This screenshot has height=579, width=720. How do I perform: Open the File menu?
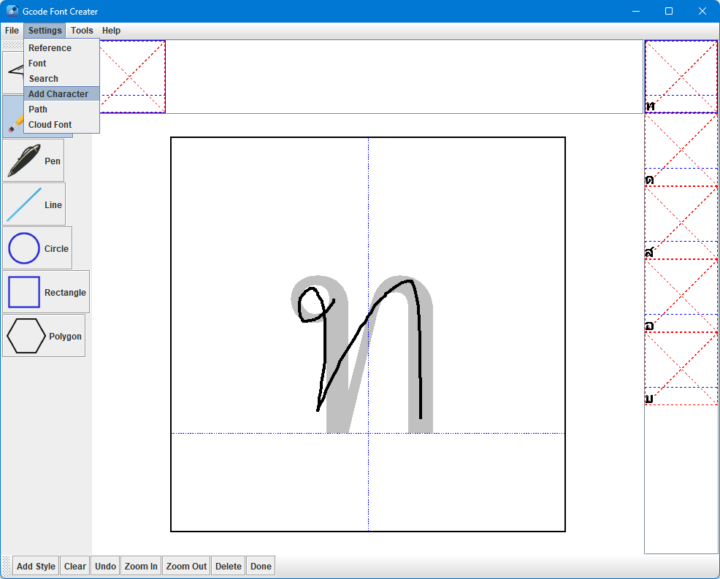point(11,30)
